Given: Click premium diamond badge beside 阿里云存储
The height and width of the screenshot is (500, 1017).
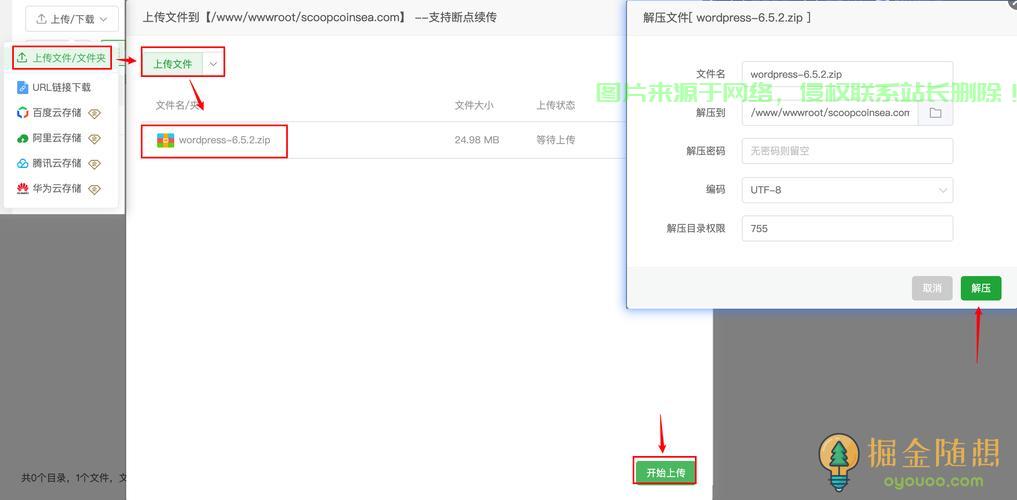Looking at the screenshot, I should tap(95, 139).
